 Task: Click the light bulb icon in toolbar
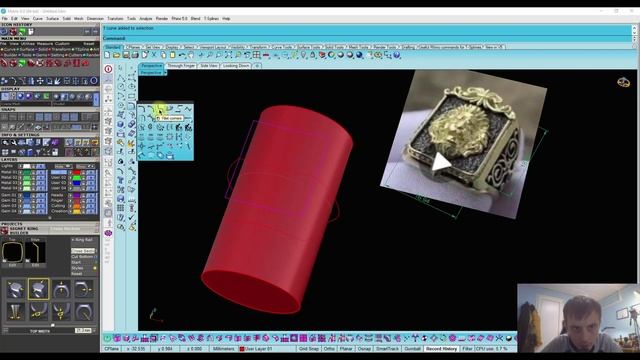[x=303, y=55]
